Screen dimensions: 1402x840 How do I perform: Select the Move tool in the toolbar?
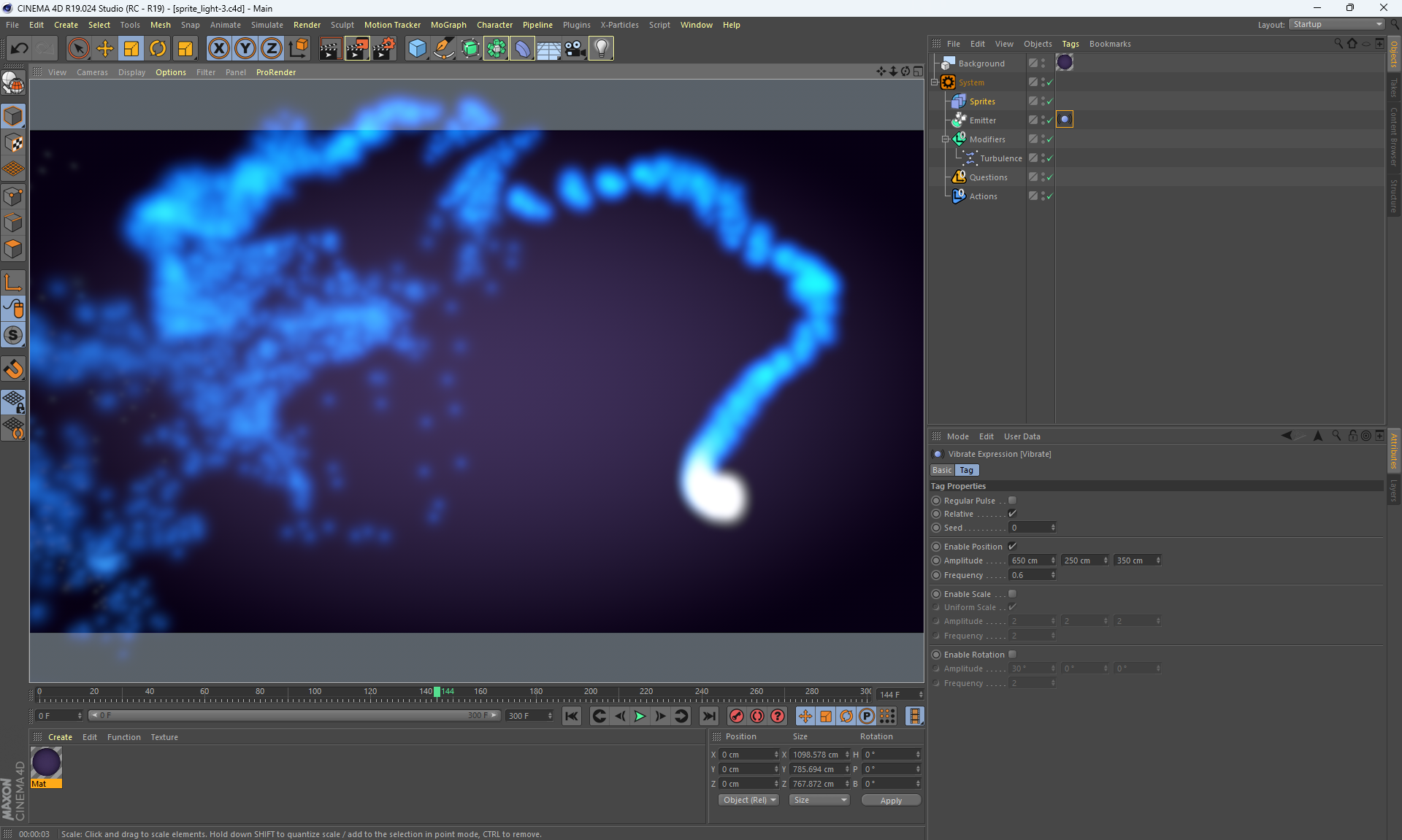[x=105, y=49]
